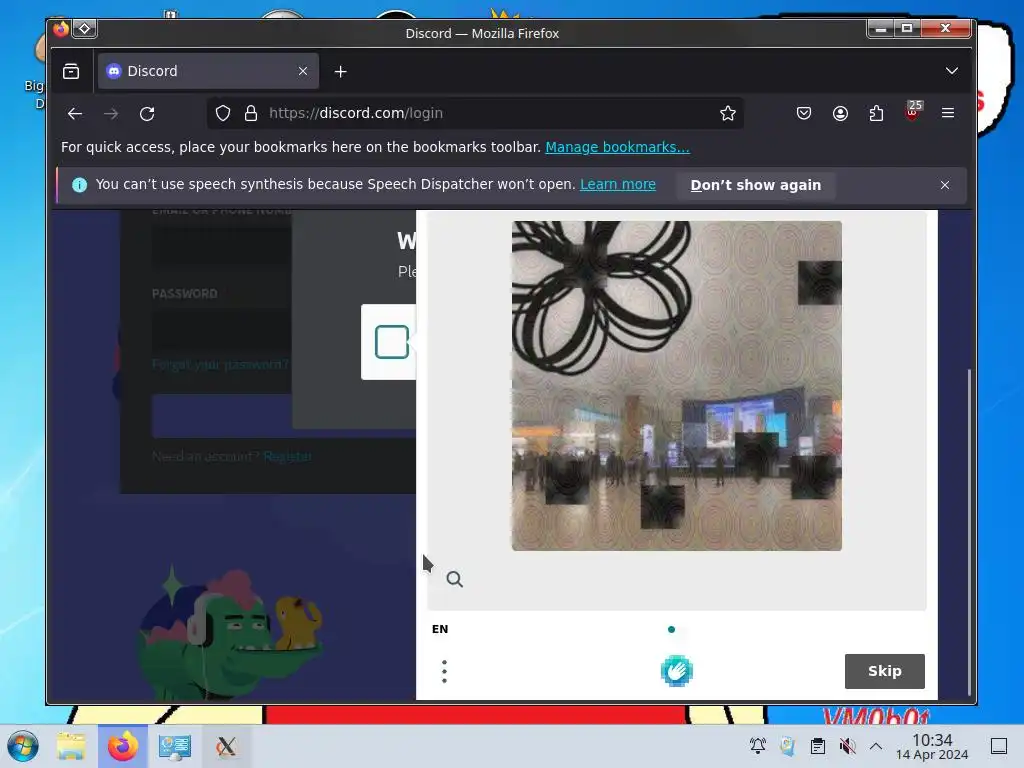1024x768 pixels.
Task: Open the extensions puzzle icon
Action: tap(876, 114)
